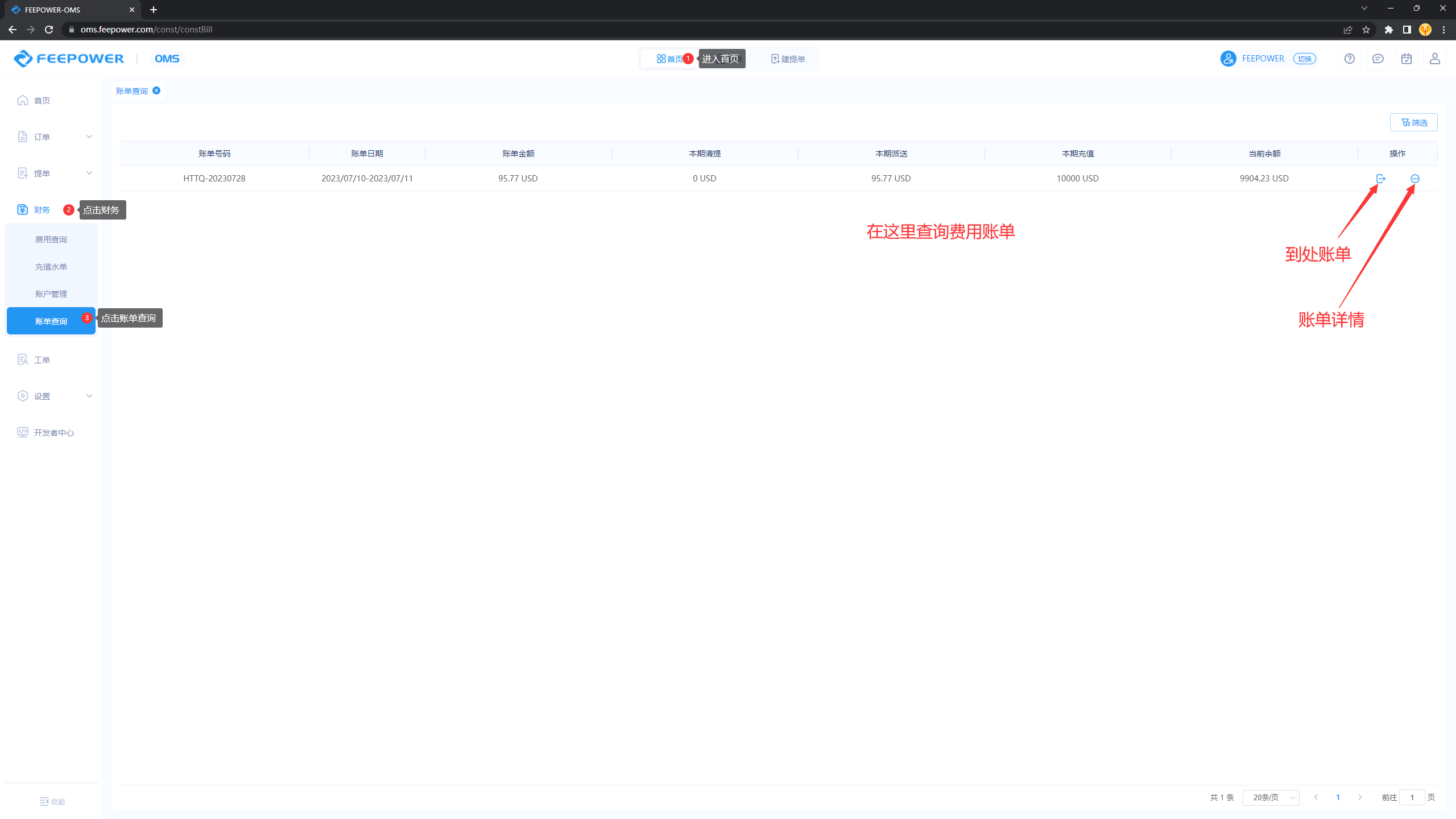Click the browser profile avatar
The width and height of the screenshot is (1456, 819).
click(1425, 30)
